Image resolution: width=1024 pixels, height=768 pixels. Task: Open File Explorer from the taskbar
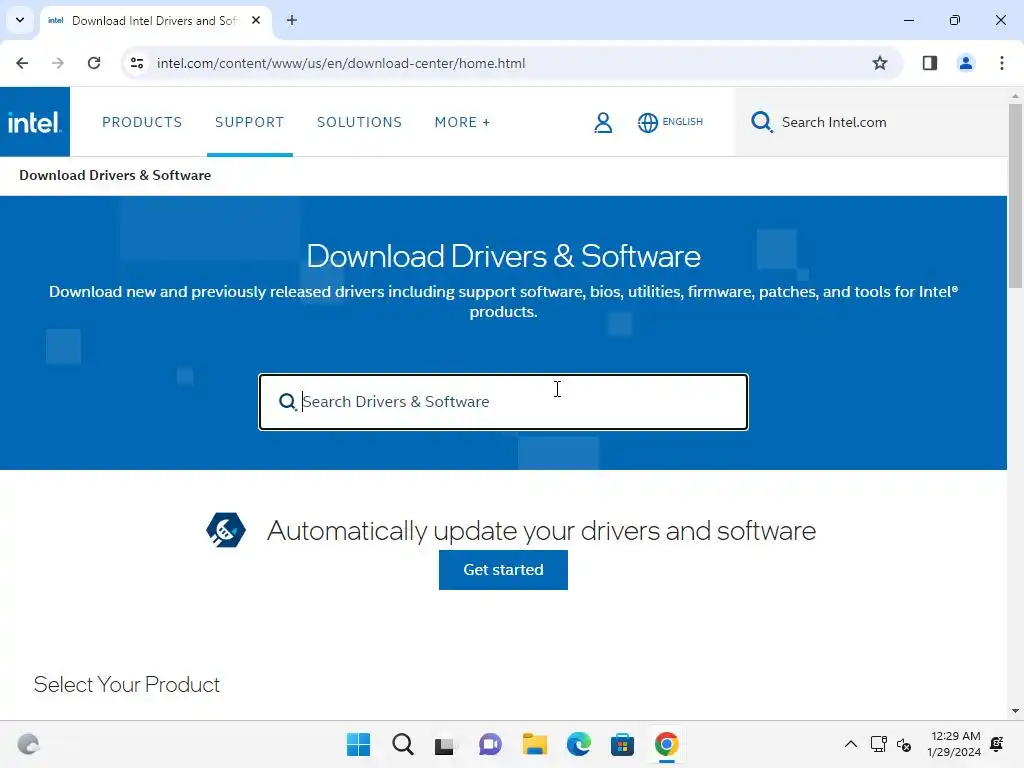pos(535,744)
